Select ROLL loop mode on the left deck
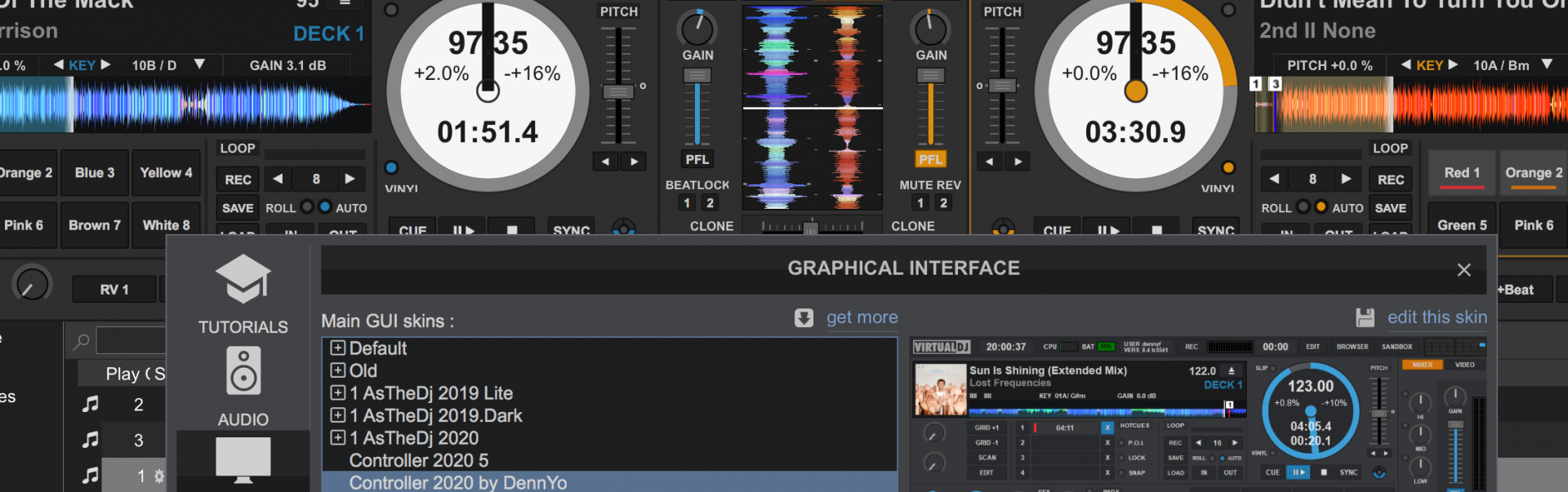This screenshot has width=1568, height=492. [307, 207]
